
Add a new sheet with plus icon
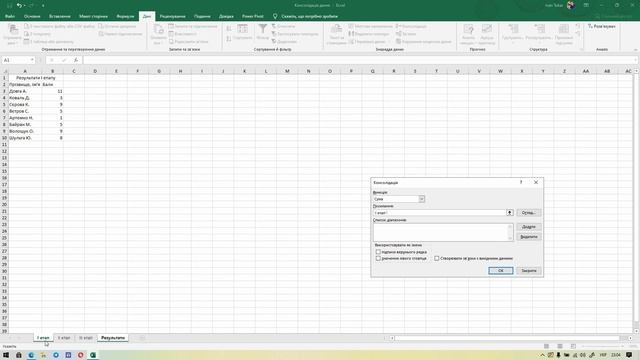pos(142,338)
